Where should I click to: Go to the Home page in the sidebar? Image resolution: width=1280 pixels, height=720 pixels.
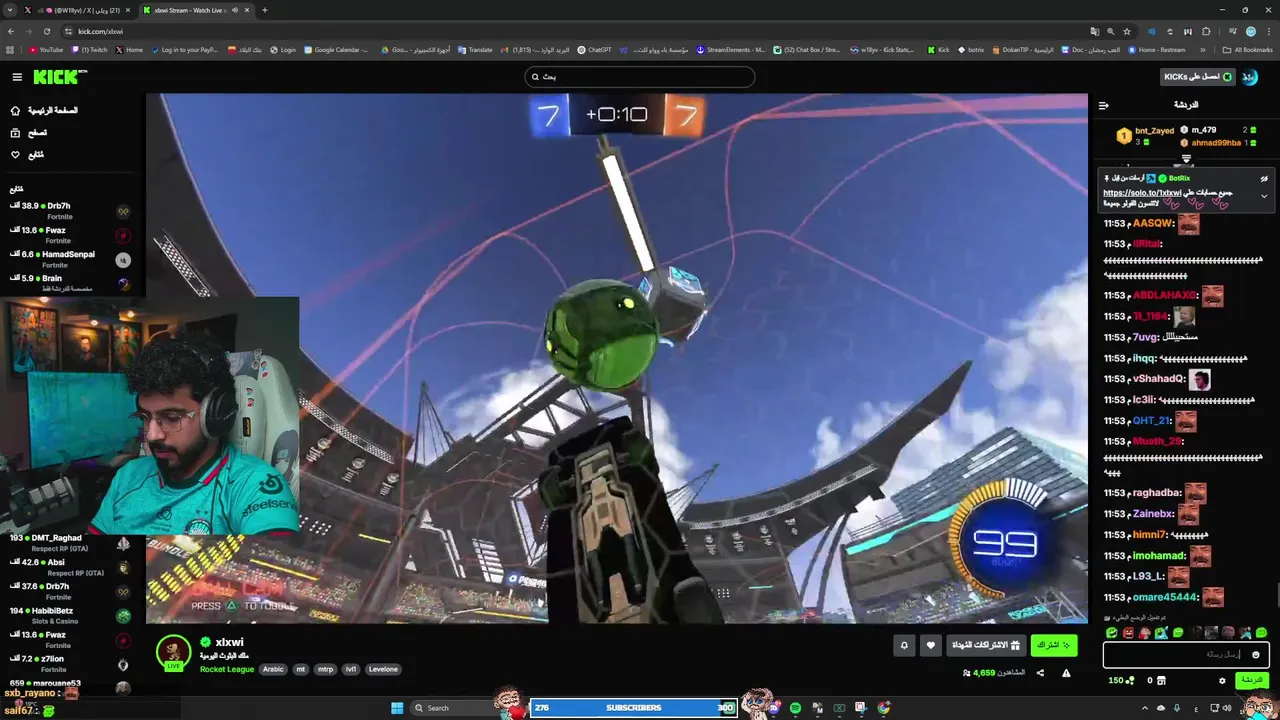coord(44,110)
